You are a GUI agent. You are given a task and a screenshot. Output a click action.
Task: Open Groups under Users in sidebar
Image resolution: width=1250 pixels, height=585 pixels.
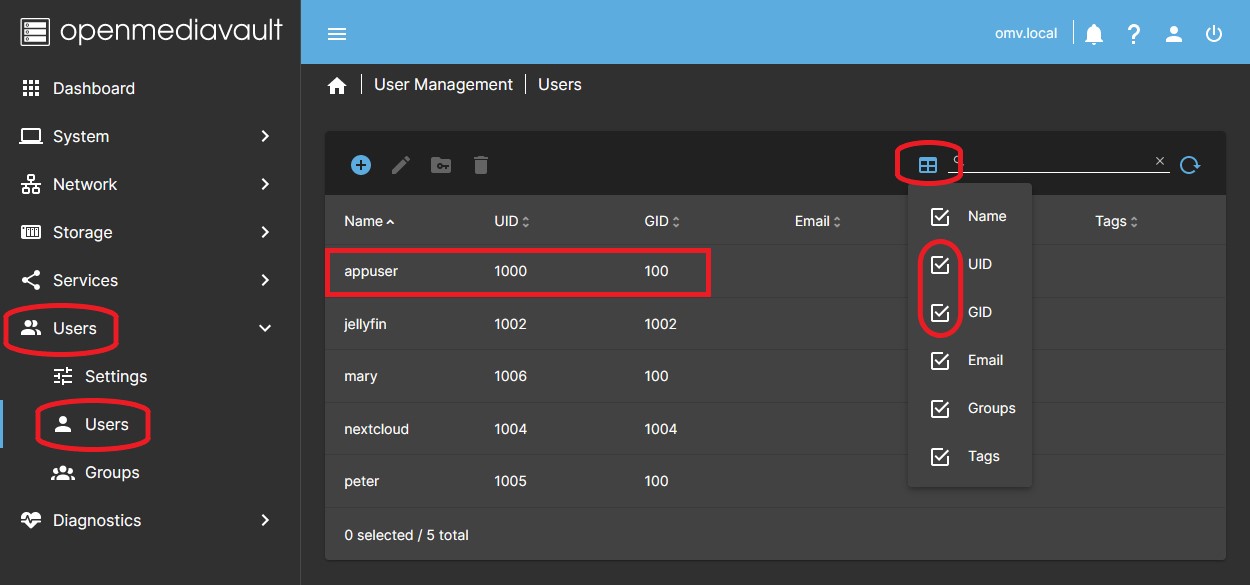coord(111,472)
